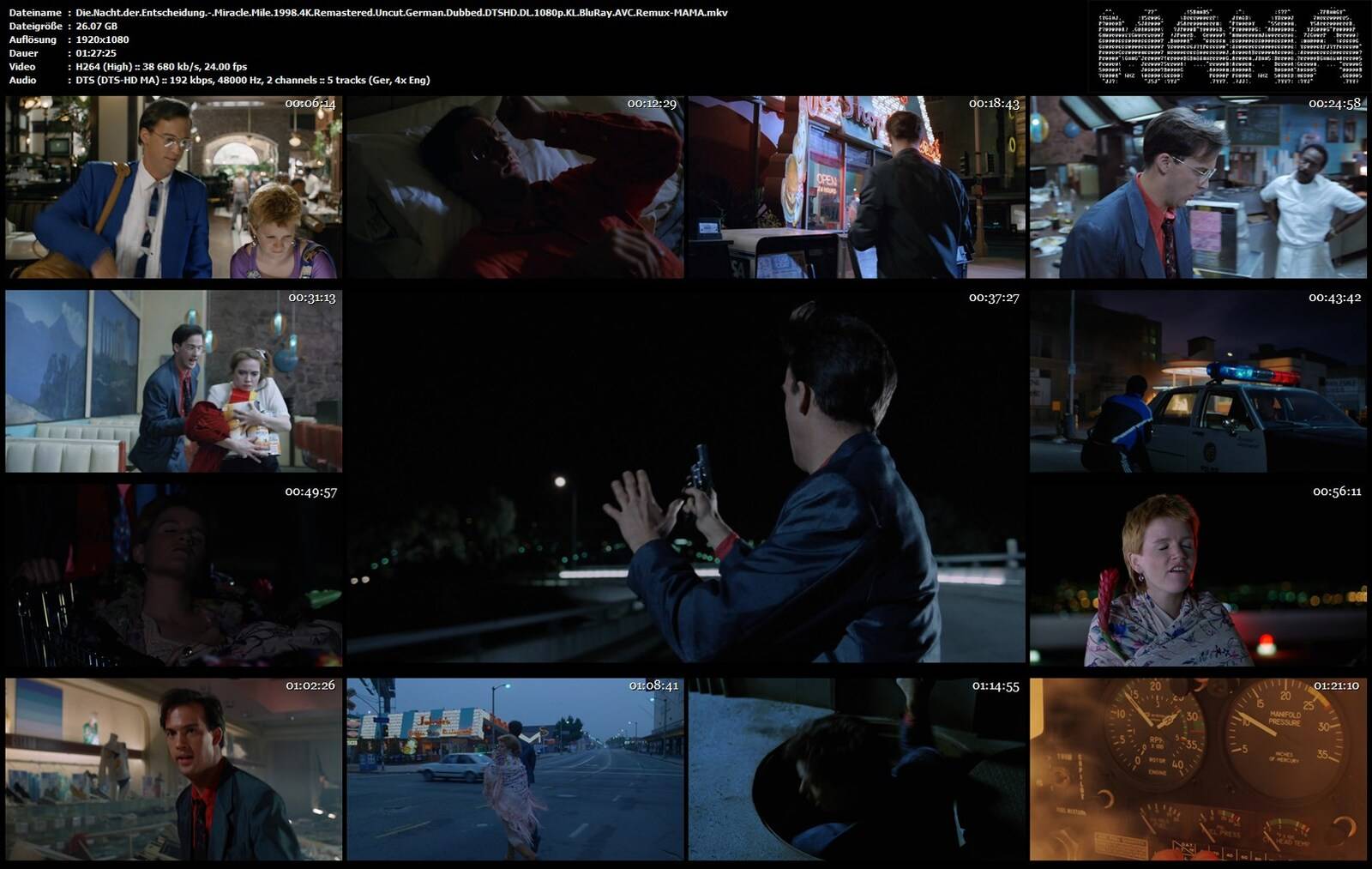1372x869 pixels.
Task: Open the street scene thumbnail stamped 01:08:41
Action: coord(515,769)
